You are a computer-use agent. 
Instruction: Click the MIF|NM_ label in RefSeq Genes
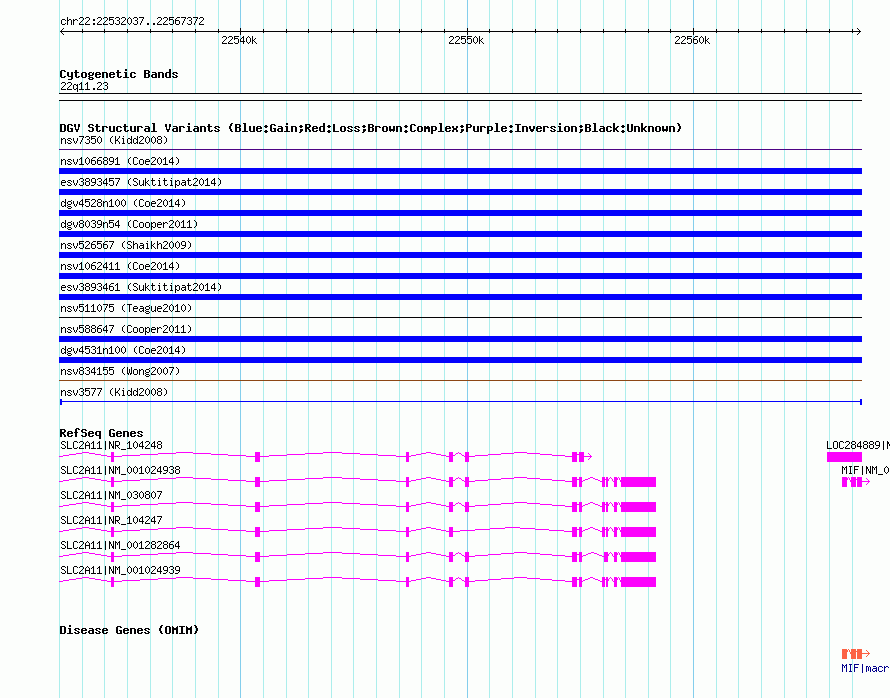(866, 470)
